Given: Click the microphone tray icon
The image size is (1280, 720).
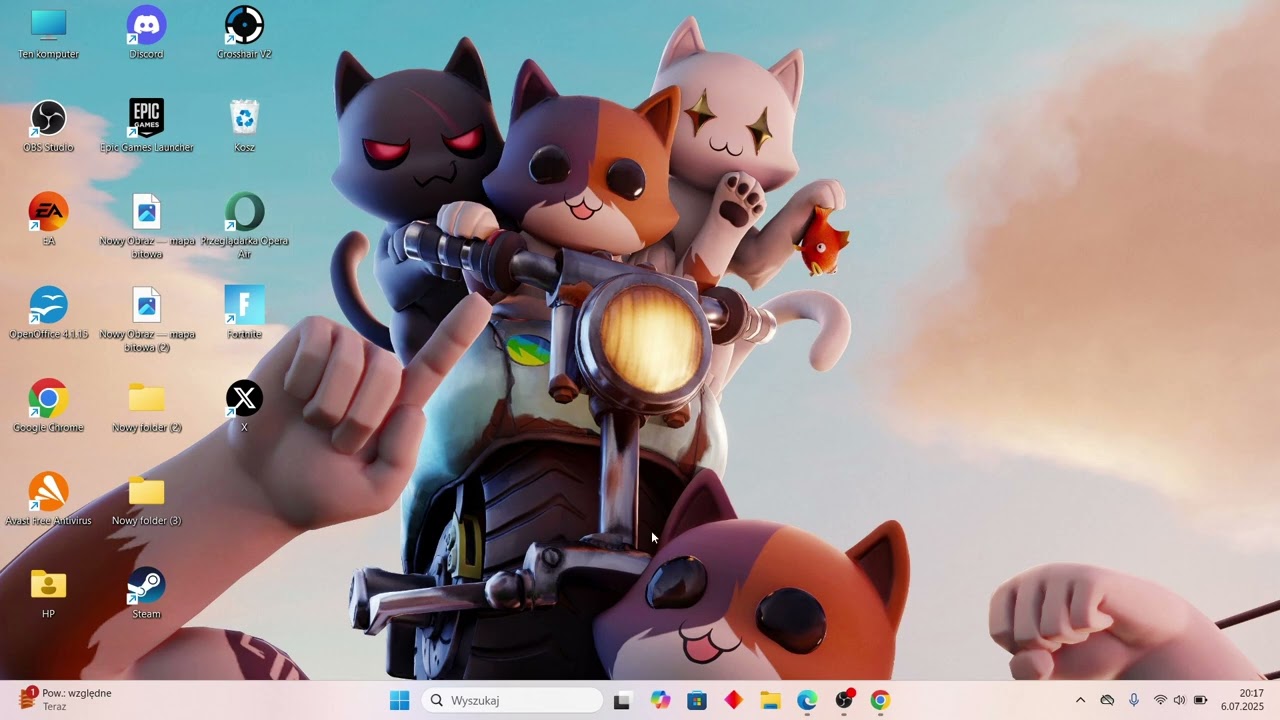Looking at the screenshot, I should point(1134,700).
